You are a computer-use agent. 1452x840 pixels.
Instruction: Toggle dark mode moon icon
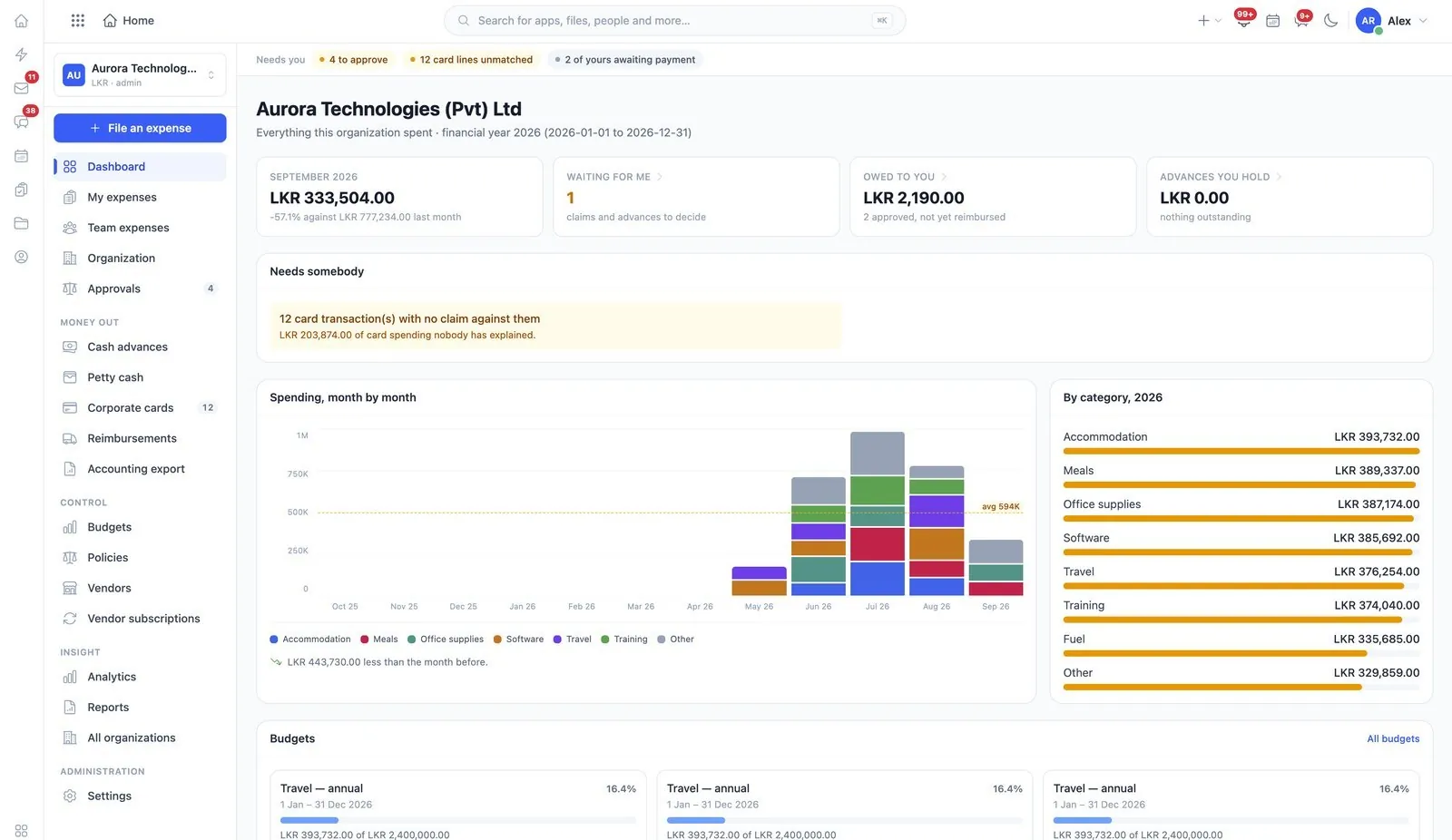tap(1330, 20)
